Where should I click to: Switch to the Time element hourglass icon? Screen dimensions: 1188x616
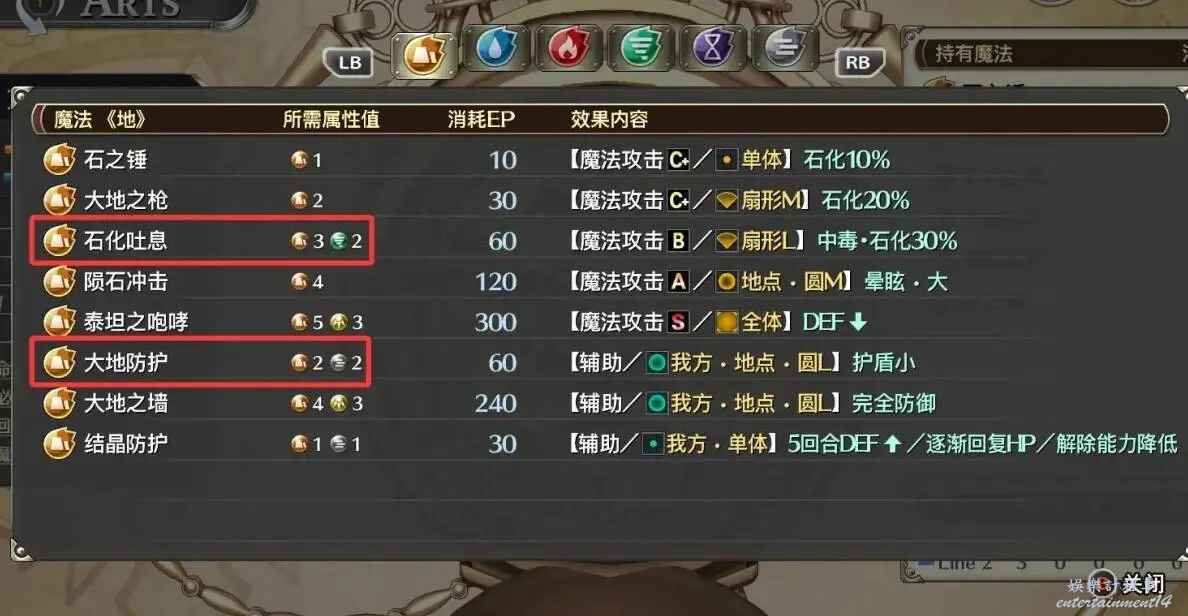711,48
